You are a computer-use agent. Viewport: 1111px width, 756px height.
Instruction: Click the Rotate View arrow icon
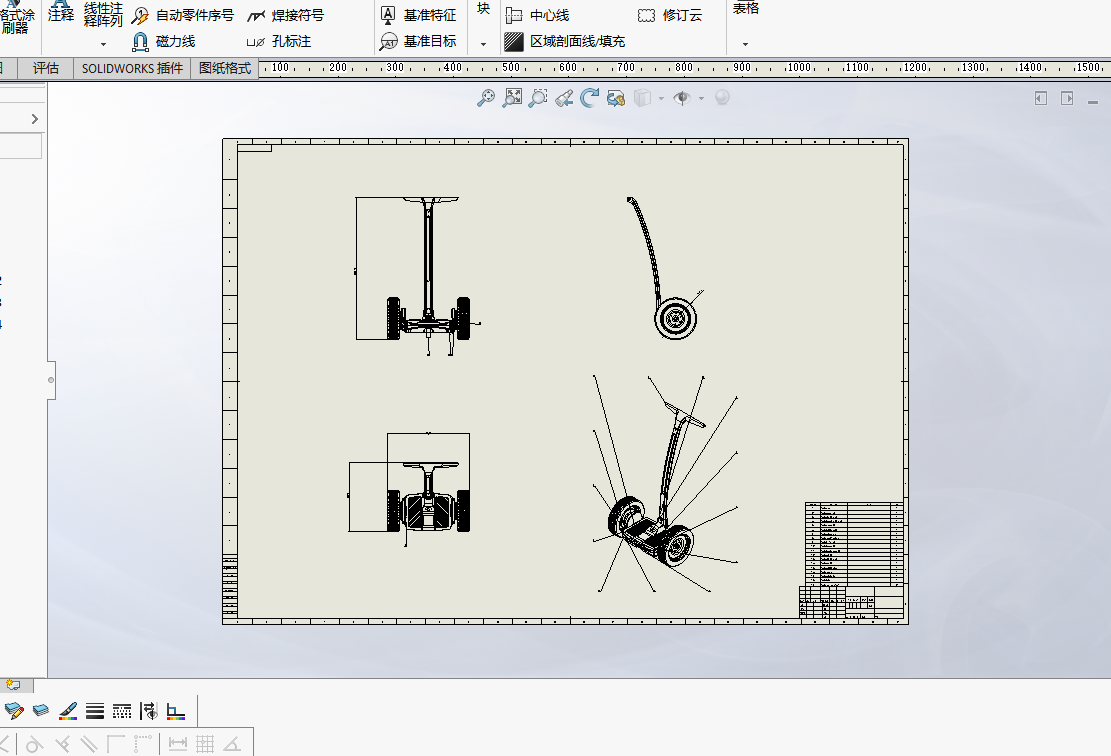pos(590,98)
